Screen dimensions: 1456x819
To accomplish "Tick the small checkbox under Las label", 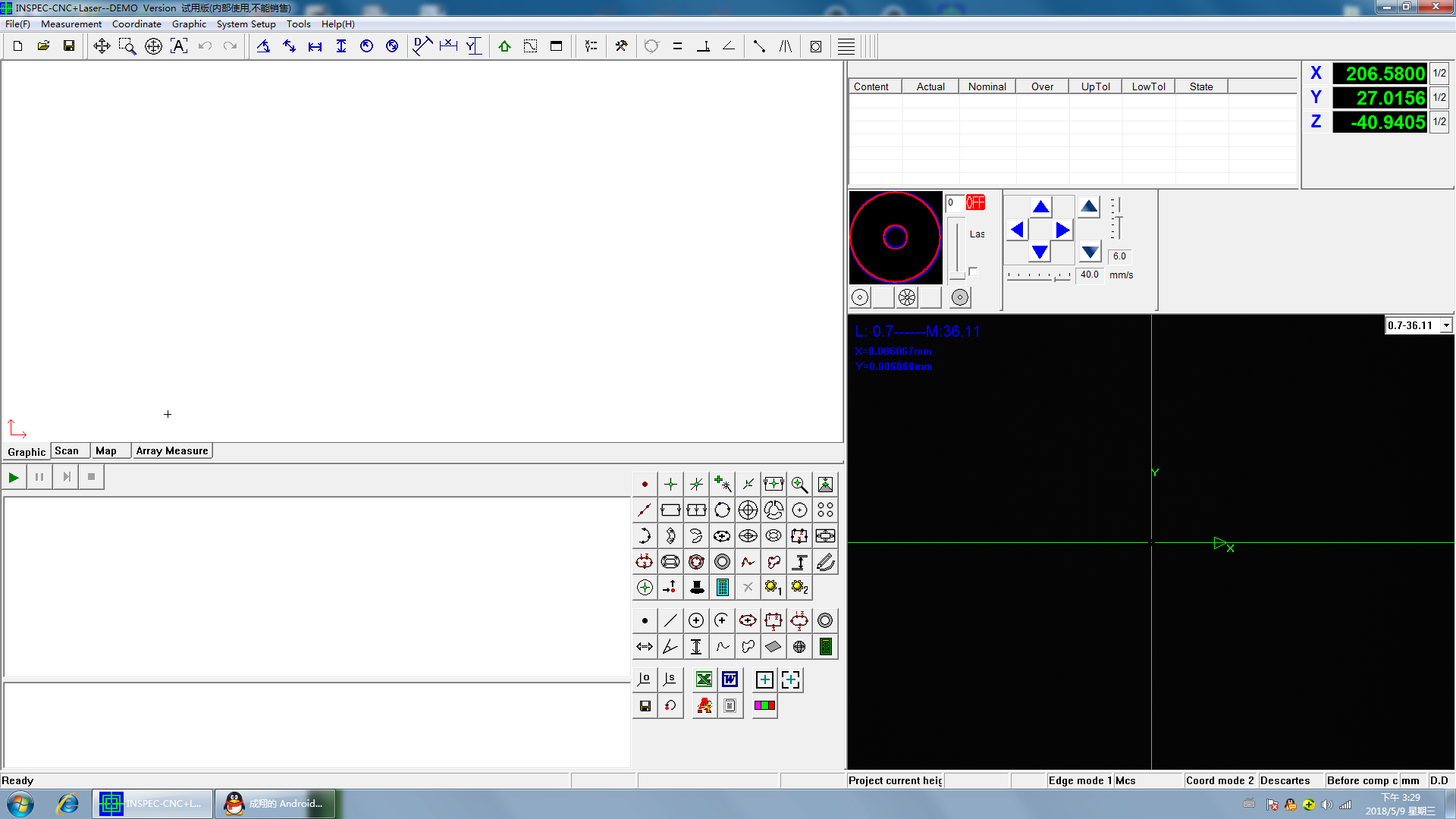I will 973,271.
